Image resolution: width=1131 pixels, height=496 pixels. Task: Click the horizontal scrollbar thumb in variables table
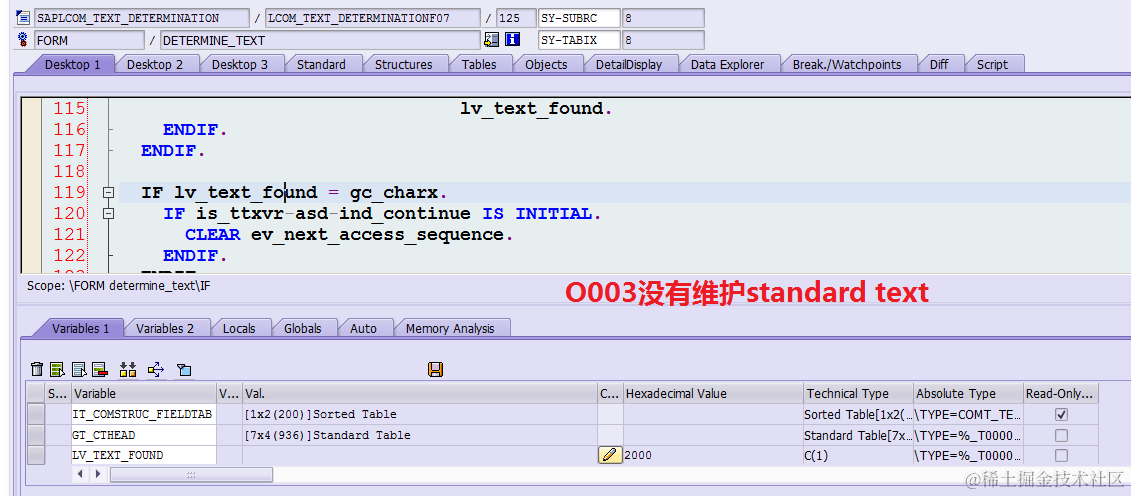tap(191, 474)
